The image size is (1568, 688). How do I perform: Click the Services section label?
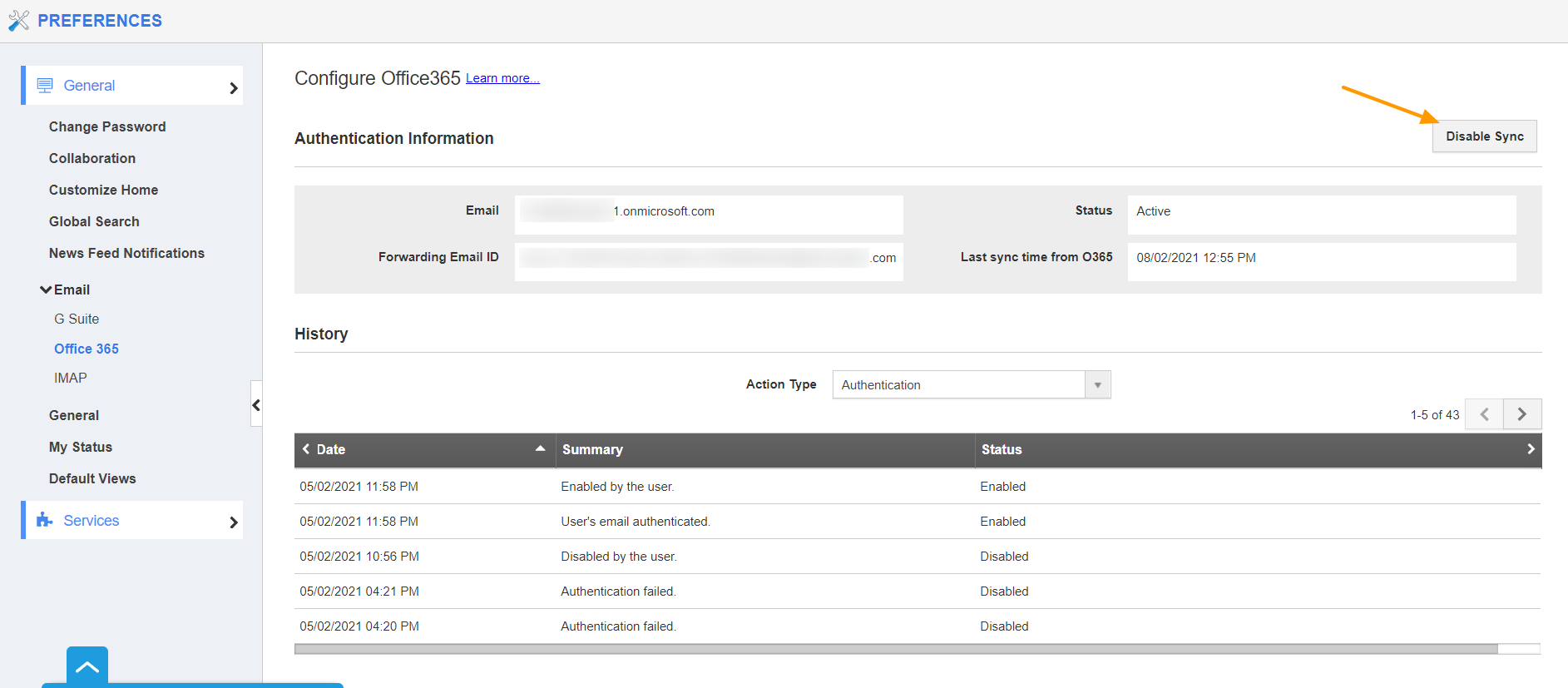click(92, 521)
